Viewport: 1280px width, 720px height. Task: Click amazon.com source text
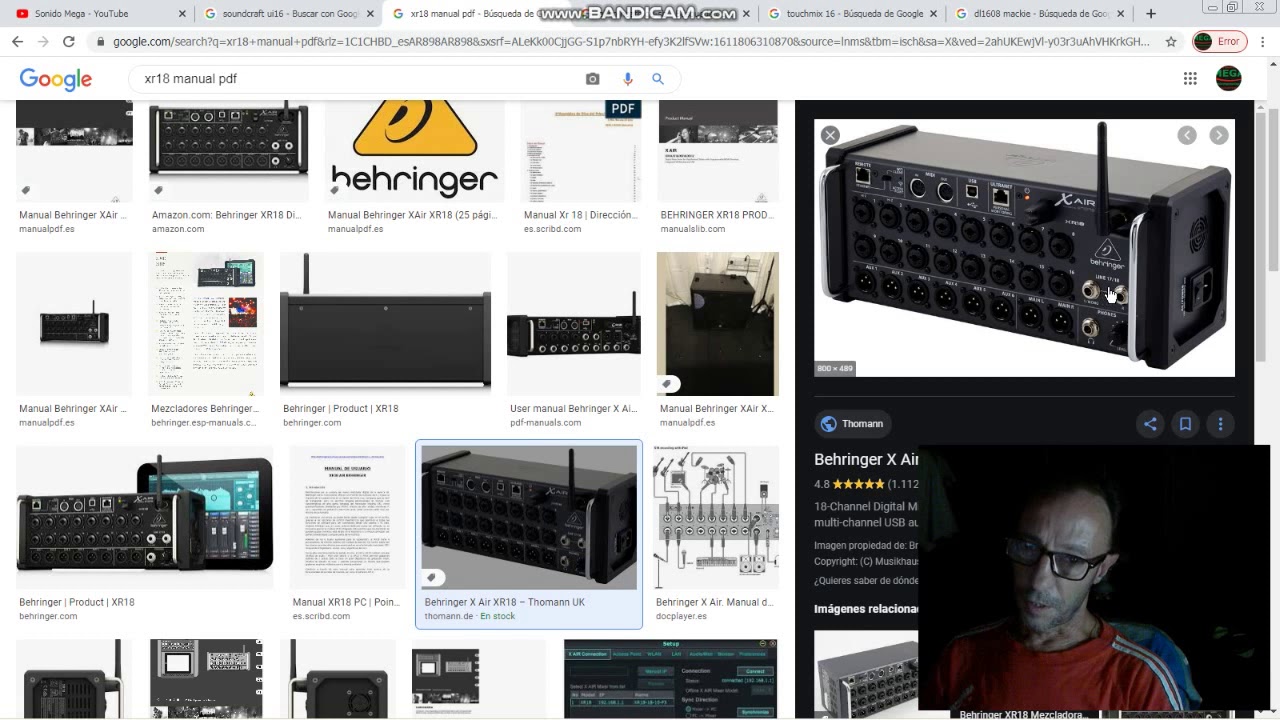click(x=178, y=229)
